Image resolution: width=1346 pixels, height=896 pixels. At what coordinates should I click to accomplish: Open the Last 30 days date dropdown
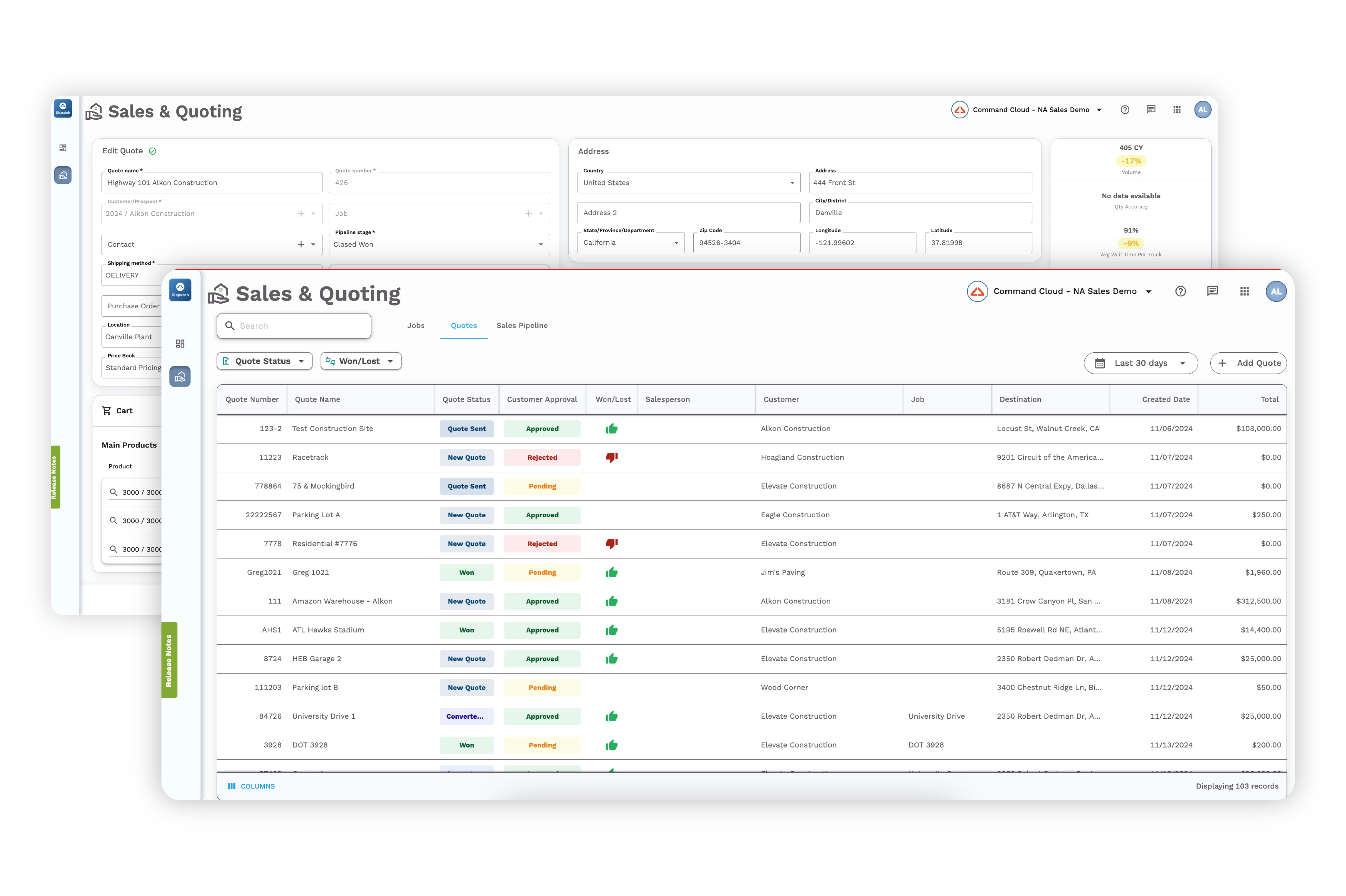tap(1140, 364)
